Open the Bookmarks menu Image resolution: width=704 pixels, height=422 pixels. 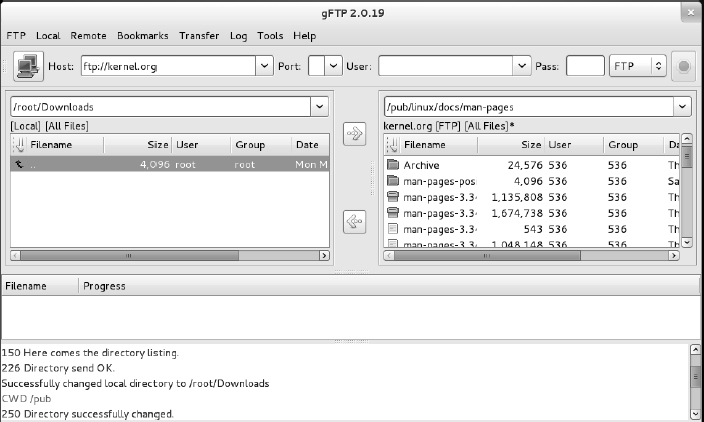coord(142,35)
